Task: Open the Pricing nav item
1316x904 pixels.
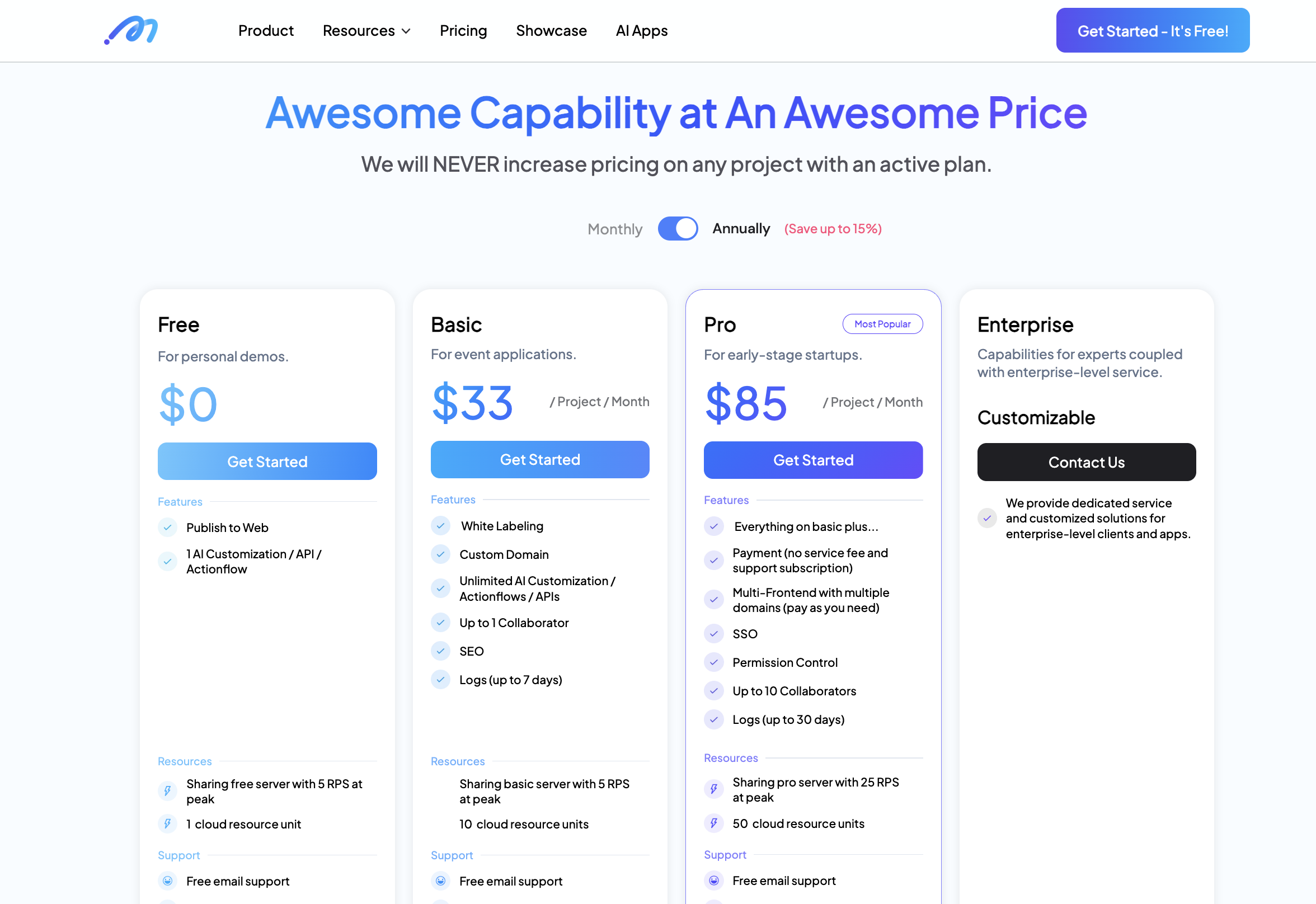Action: tap(463, 31)
